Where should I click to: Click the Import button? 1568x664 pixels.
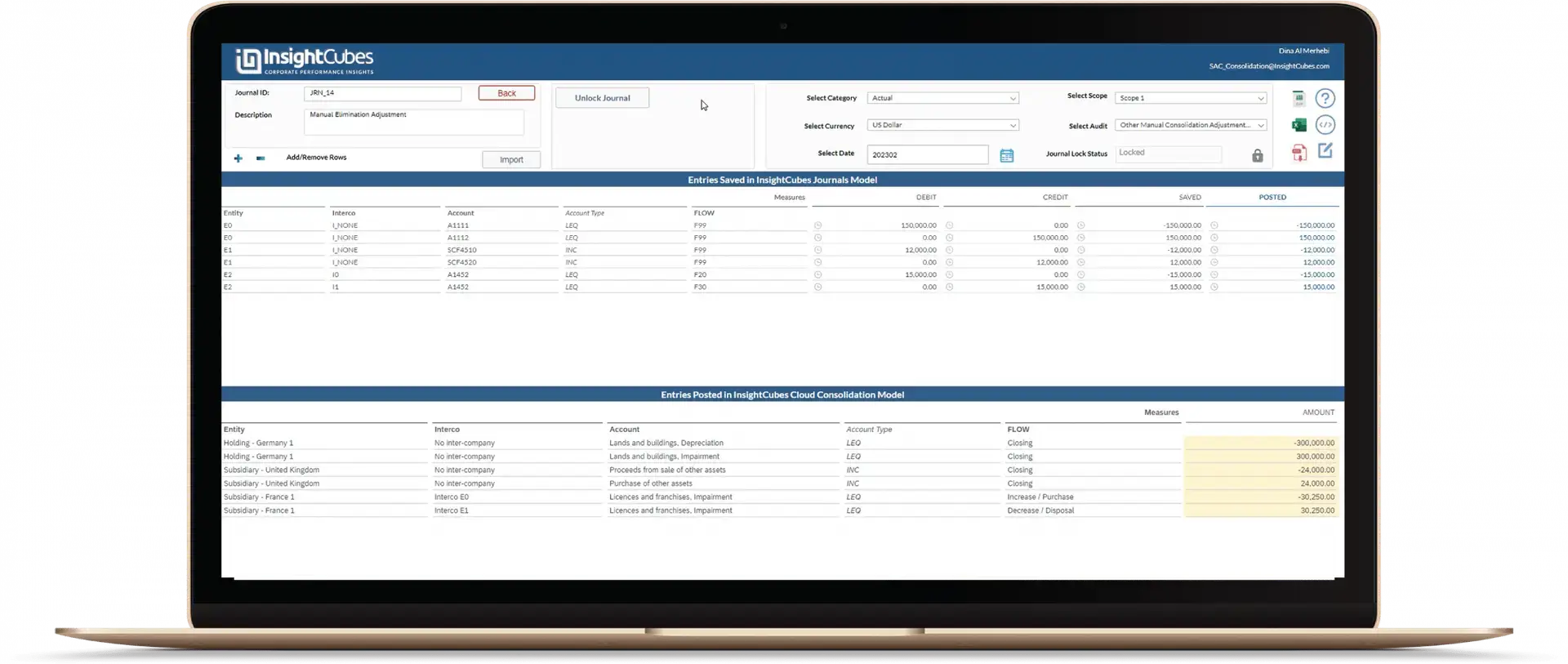click(511, 159)
